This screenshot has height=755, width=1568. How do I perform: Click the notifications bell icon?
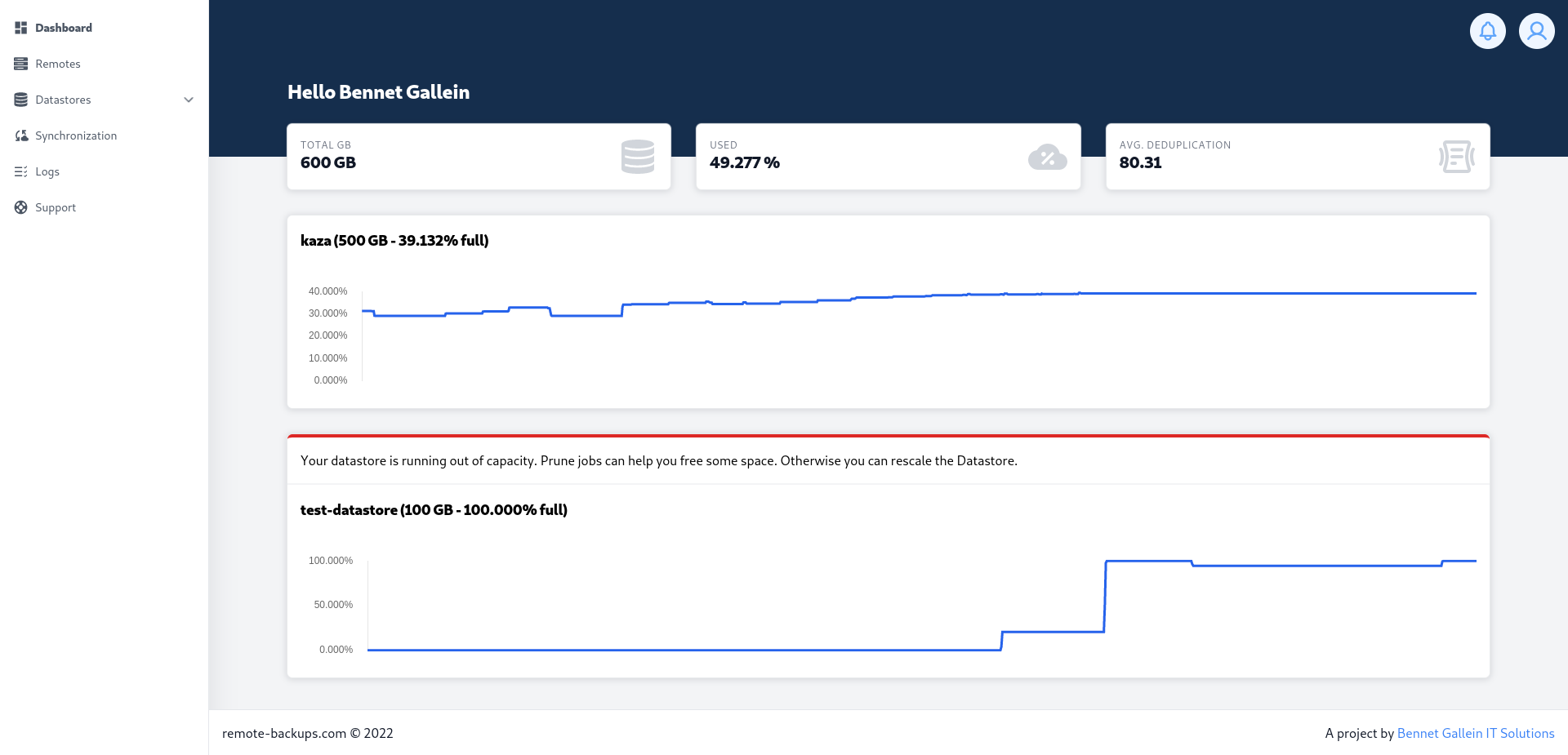pyautogui.click(x=1487, y=31)
